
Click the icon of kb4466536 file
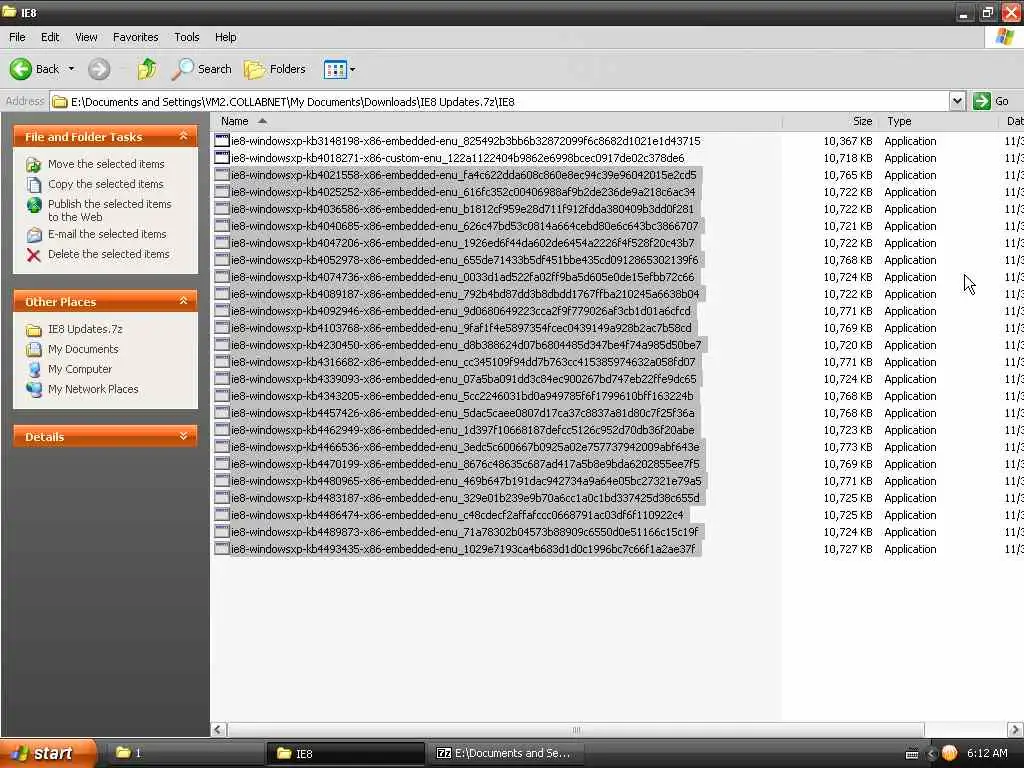(x=222, y=446)
